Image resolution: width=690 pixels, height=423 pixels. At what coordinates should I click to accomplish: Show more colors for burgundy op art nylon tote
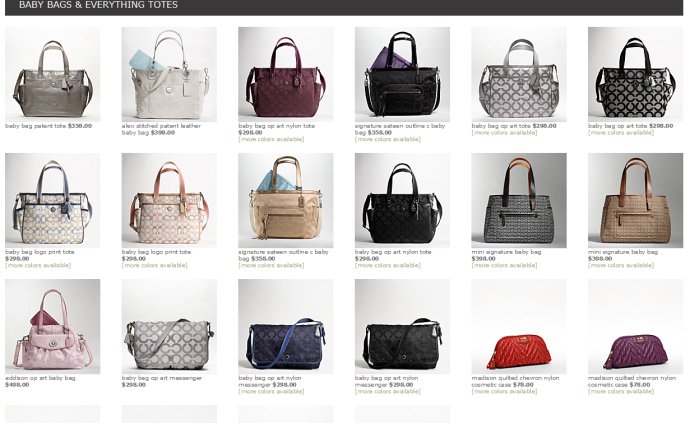coord(271,140)
